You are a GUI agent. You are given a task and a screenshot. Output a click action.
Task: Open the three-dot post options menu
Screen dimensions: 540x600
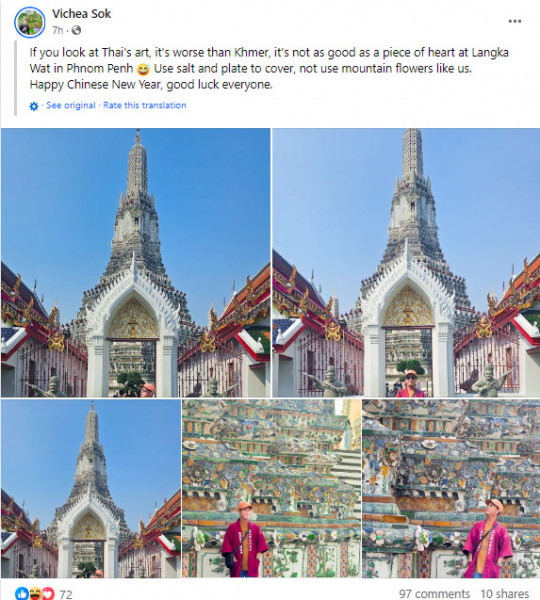point(514,21)
